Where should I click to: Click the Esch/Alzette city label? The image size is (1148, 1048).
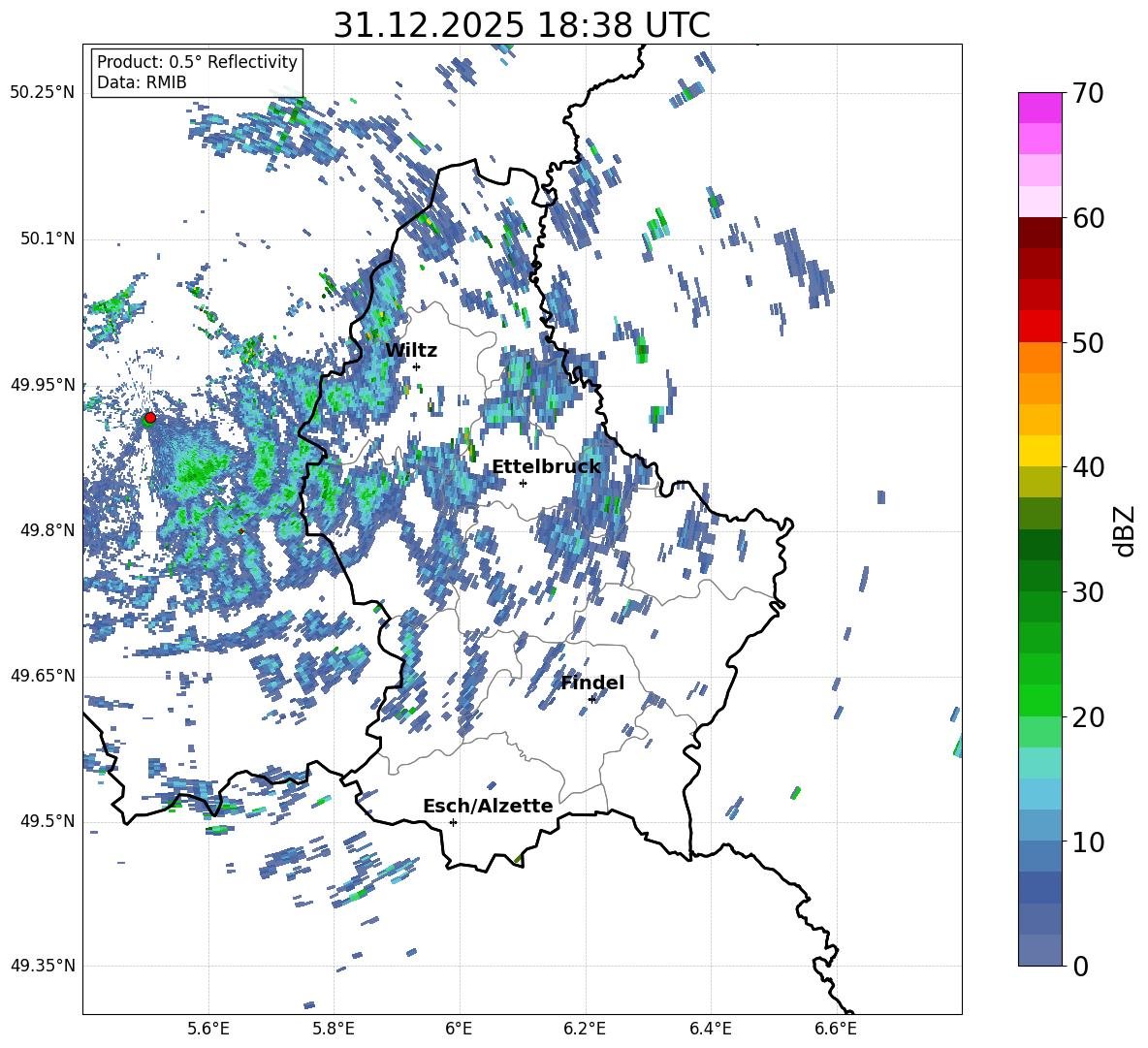pos(489,806)
